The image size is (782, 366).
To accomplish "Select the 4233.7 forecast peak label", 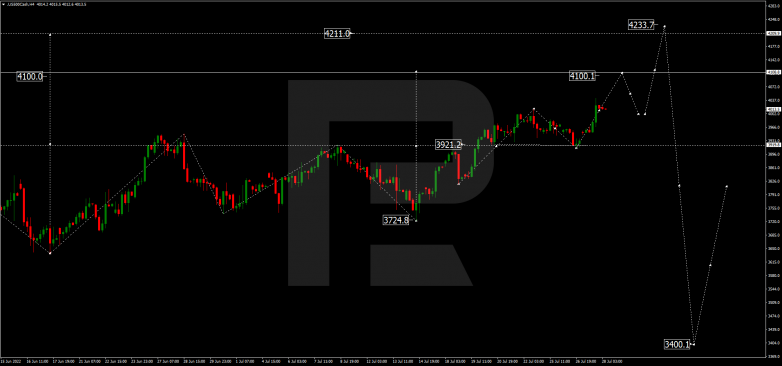I will (641, 24).
